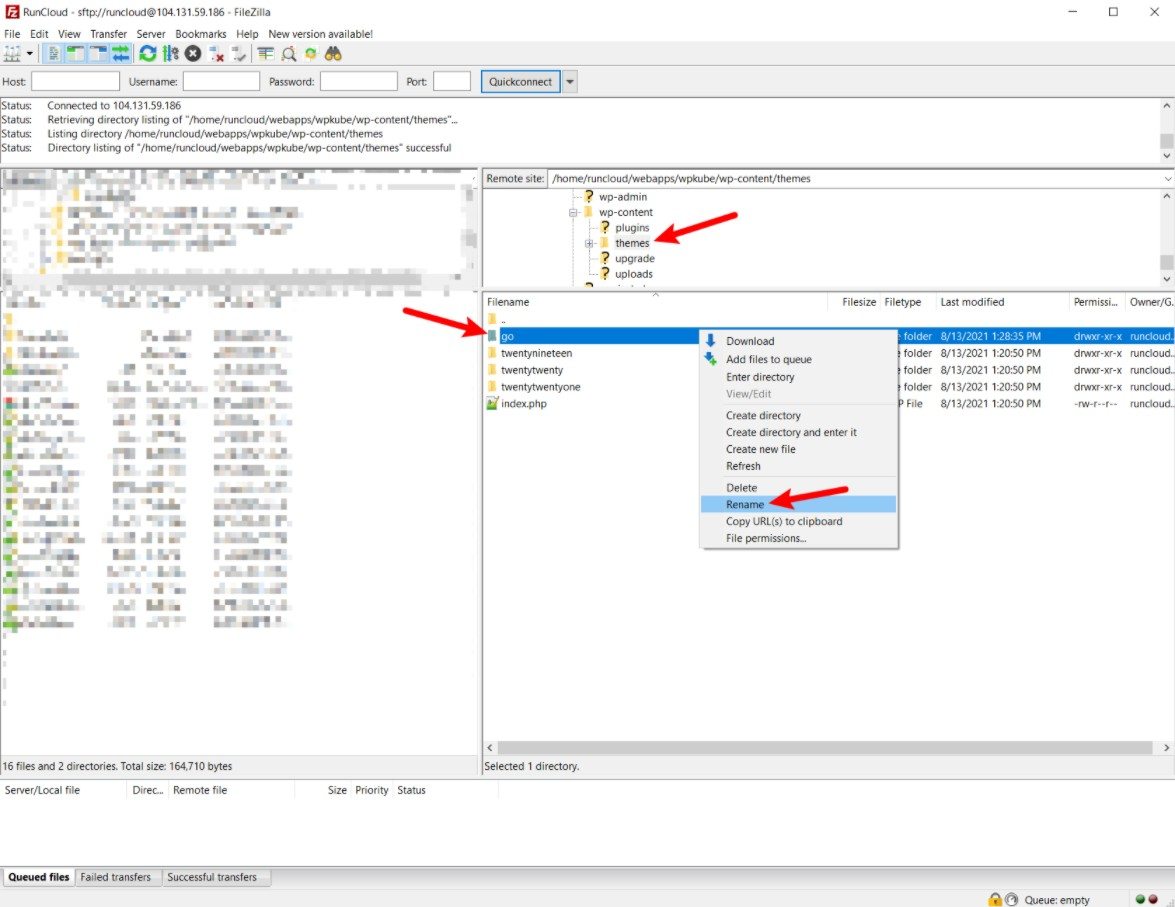The width and height of the screenshot is (1175, 907).
Task: Click the New version available! menu item
Action: pyautogui.click(x=320, y=34)
